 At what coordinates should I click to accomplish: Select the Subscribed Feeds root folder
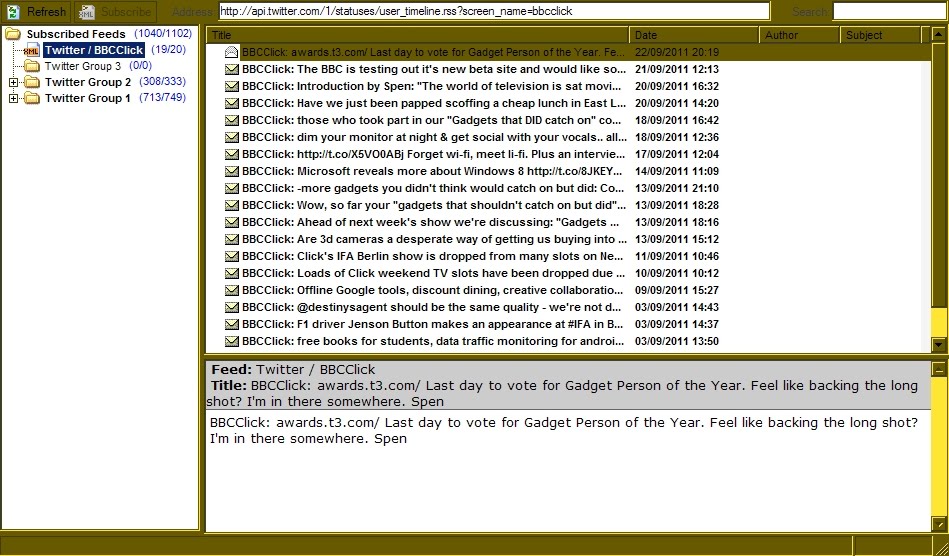(x=76, y=34)
